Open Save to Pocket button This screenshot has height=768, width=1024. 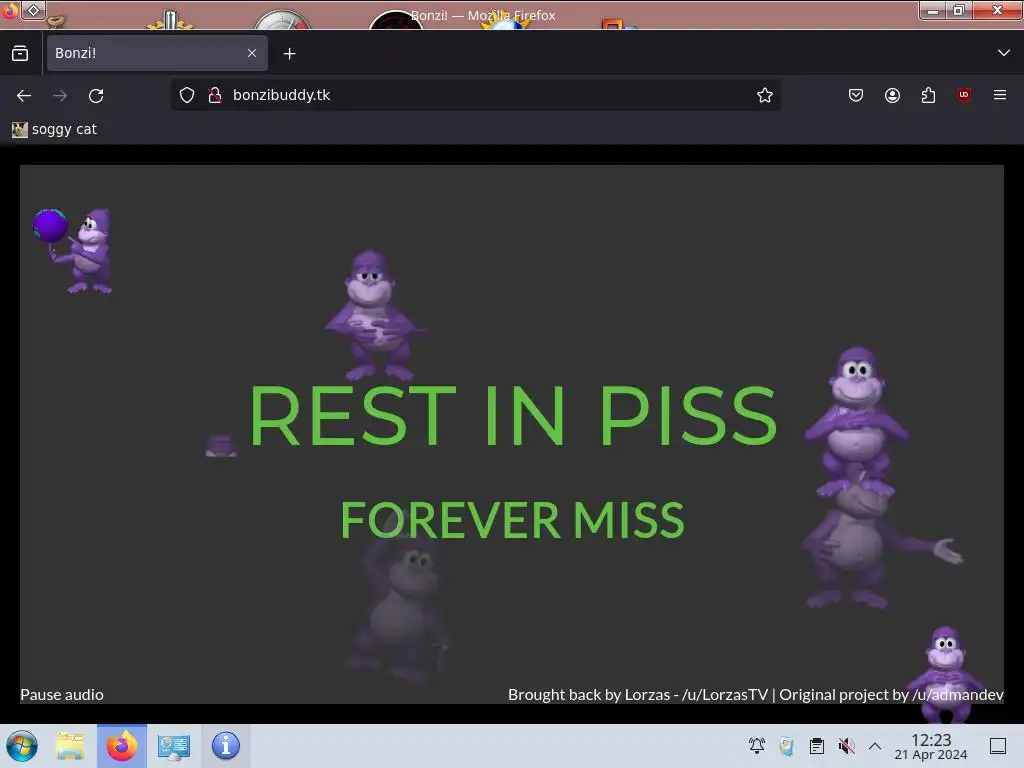click(x=856, y=95)
